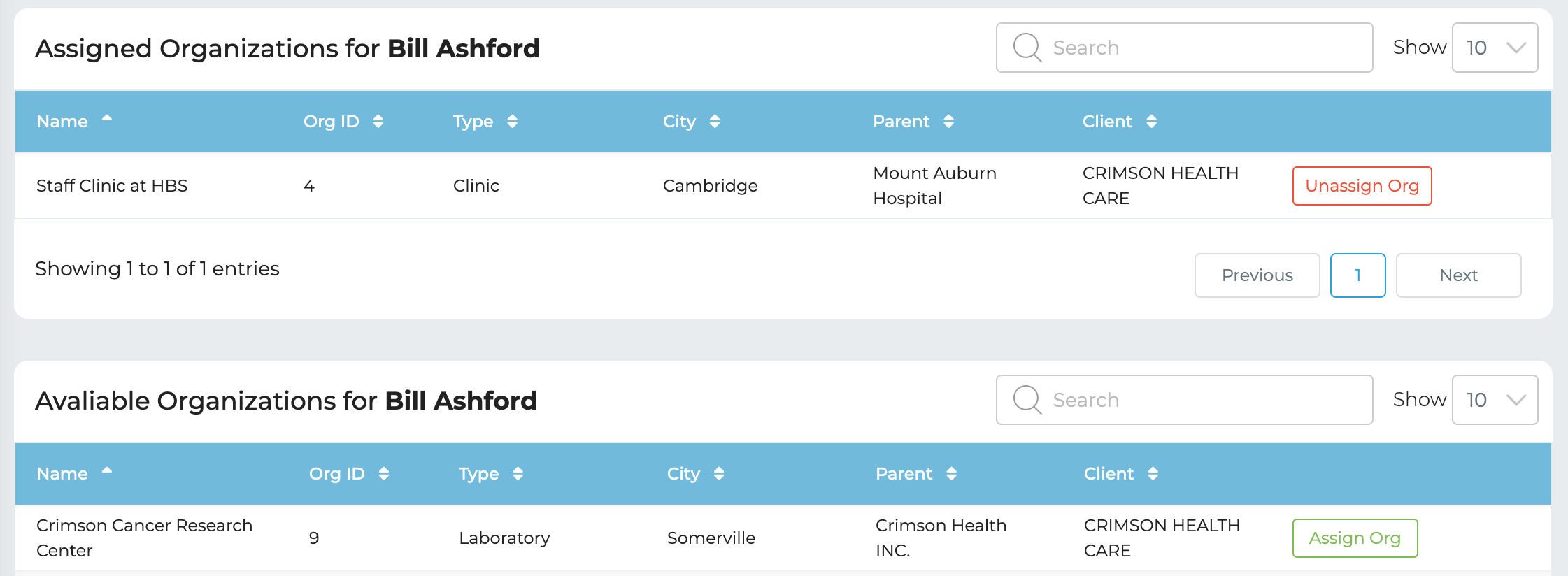
Task: Toggle Name sort arrow in assigned table
Action: (x=107, y=119)
